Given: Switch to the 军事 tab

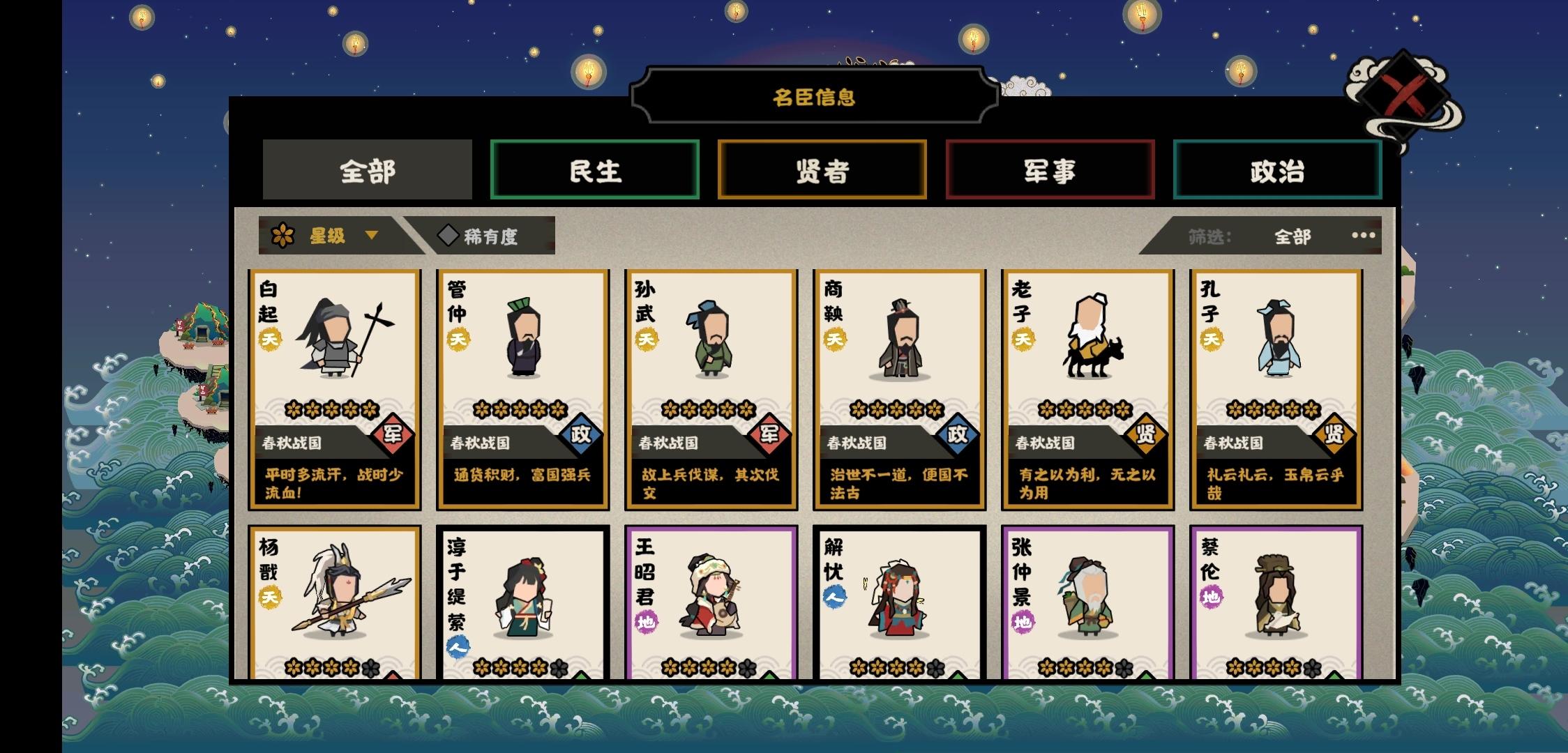Looking at the screenshot, I should [1050, 170].
